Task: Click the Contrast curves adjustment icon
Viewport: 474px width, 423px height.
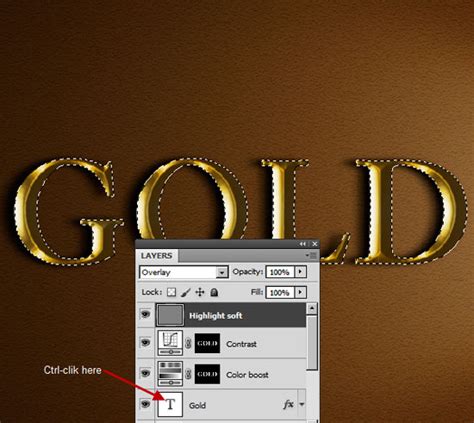Action: (x=170, y=343)
